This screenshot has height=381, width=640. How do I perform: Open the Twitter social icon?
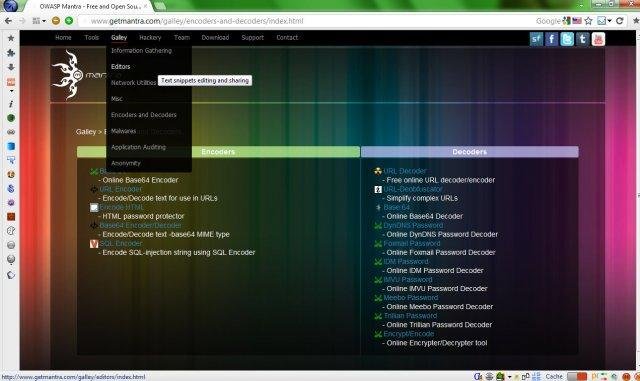tap(567, 39)
